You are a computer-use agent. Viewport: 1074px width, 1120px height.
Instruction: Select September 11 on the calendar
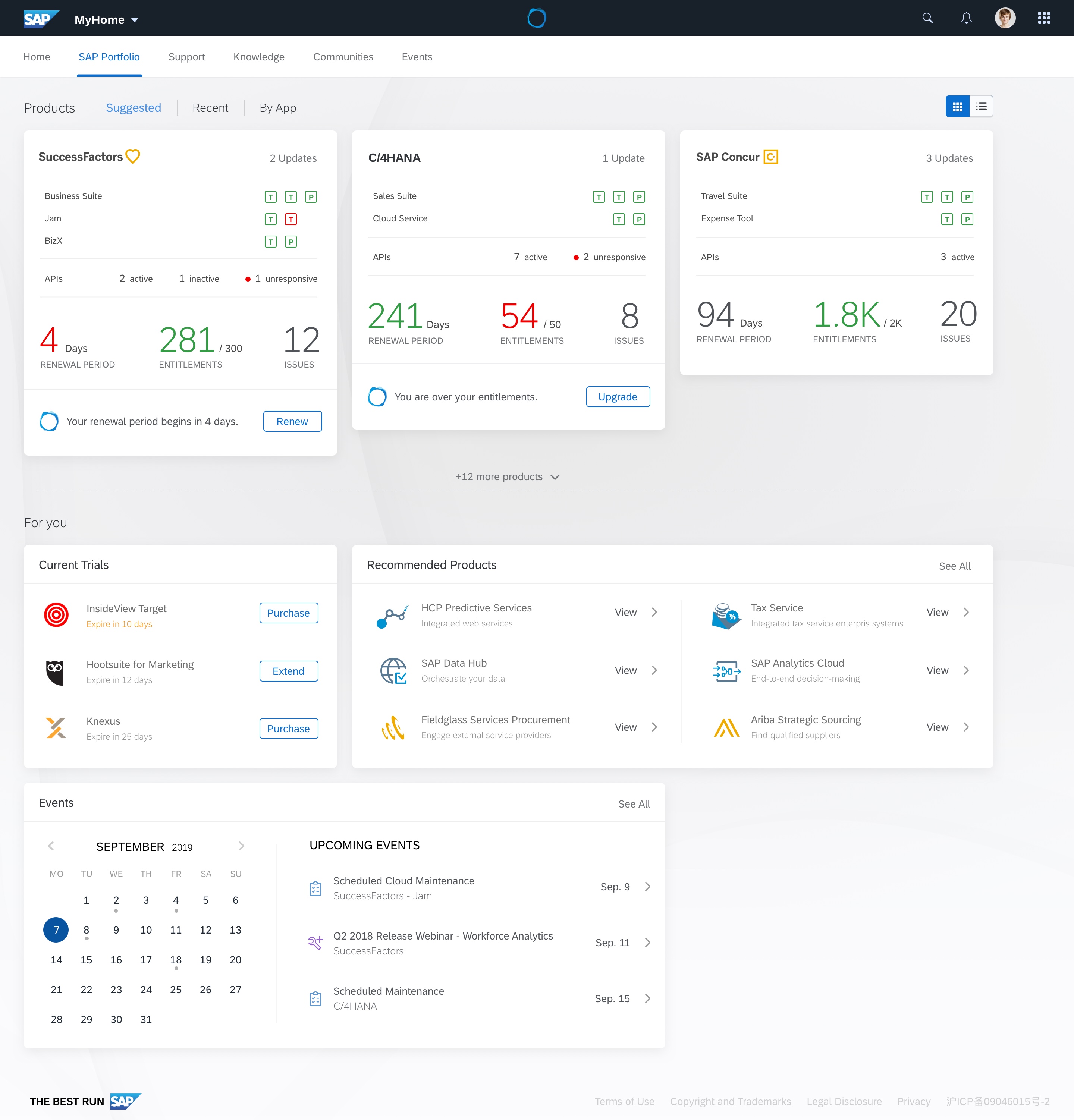[x=176, y=930]
